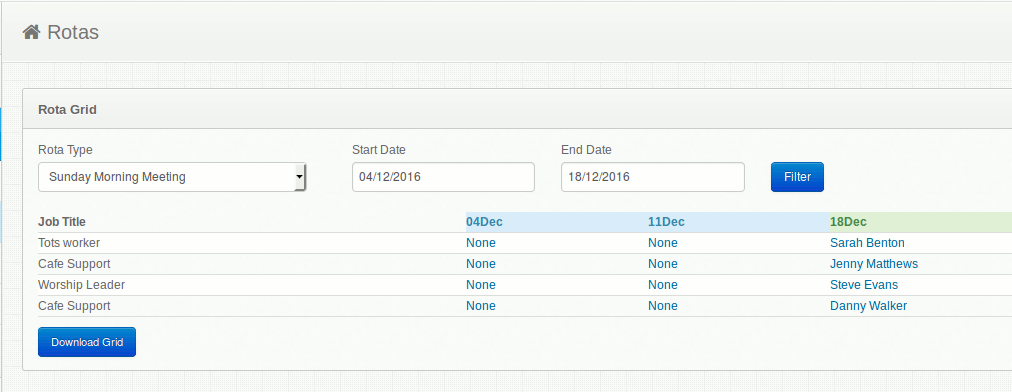The width and height of the screenshot is (1012, 392).
Task: Click None for first Cafe Support on 11Dec
Action: 663,264
